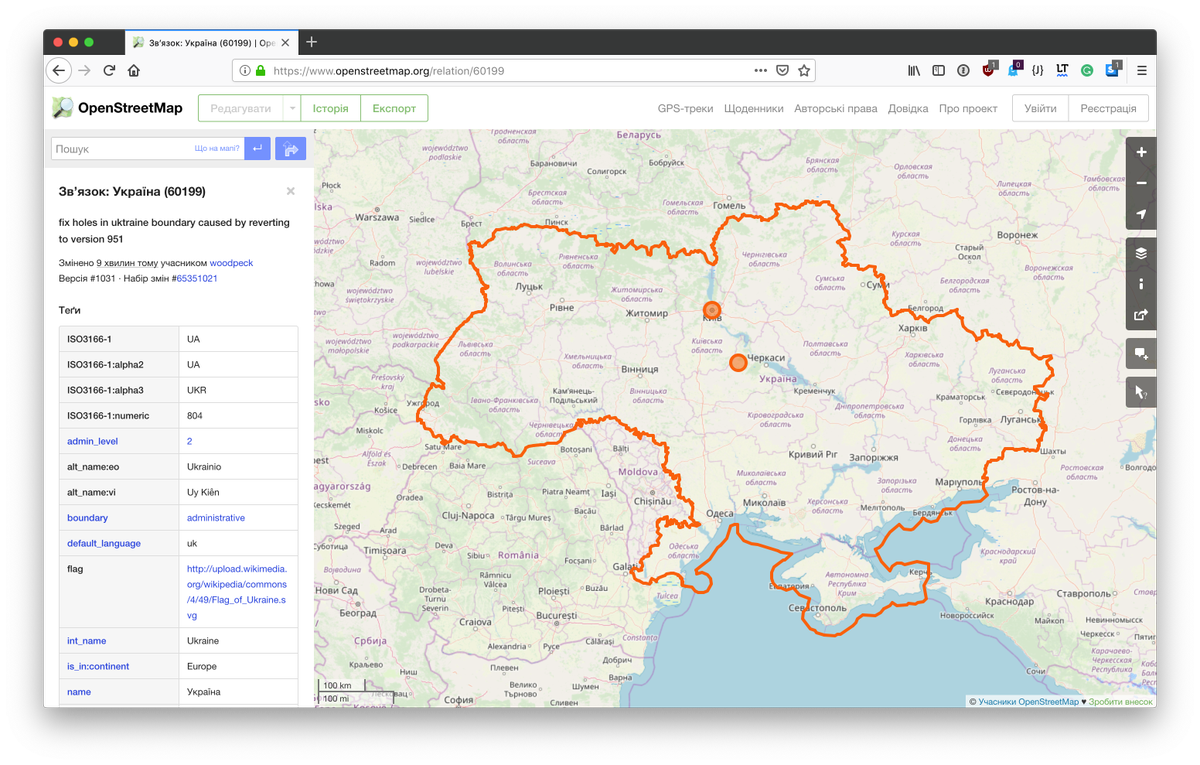The image size is (1200, 765).
Task: Open user woodpeck's profile link
Action: click(231, 263)
